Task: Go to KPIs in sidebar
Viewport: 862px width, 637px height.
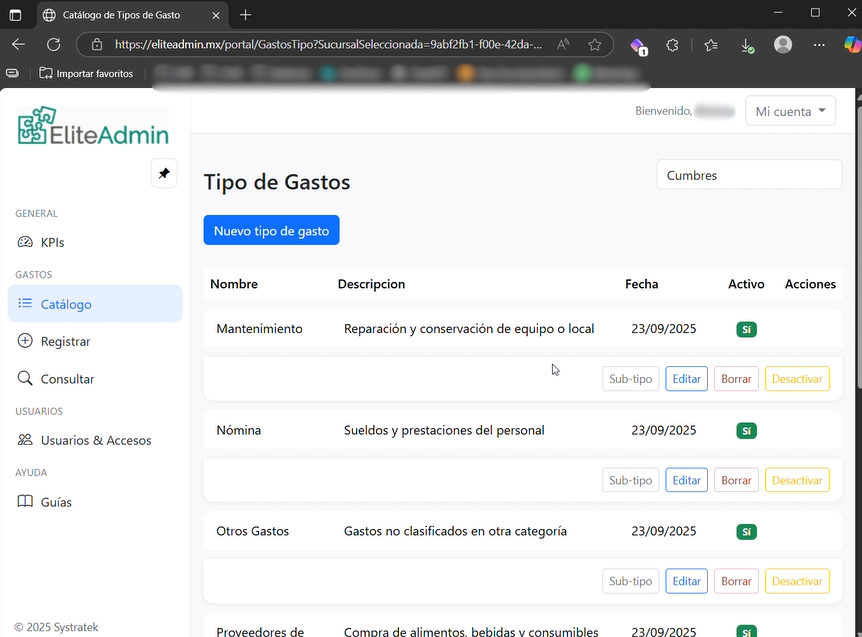Action: coord(52,242)
